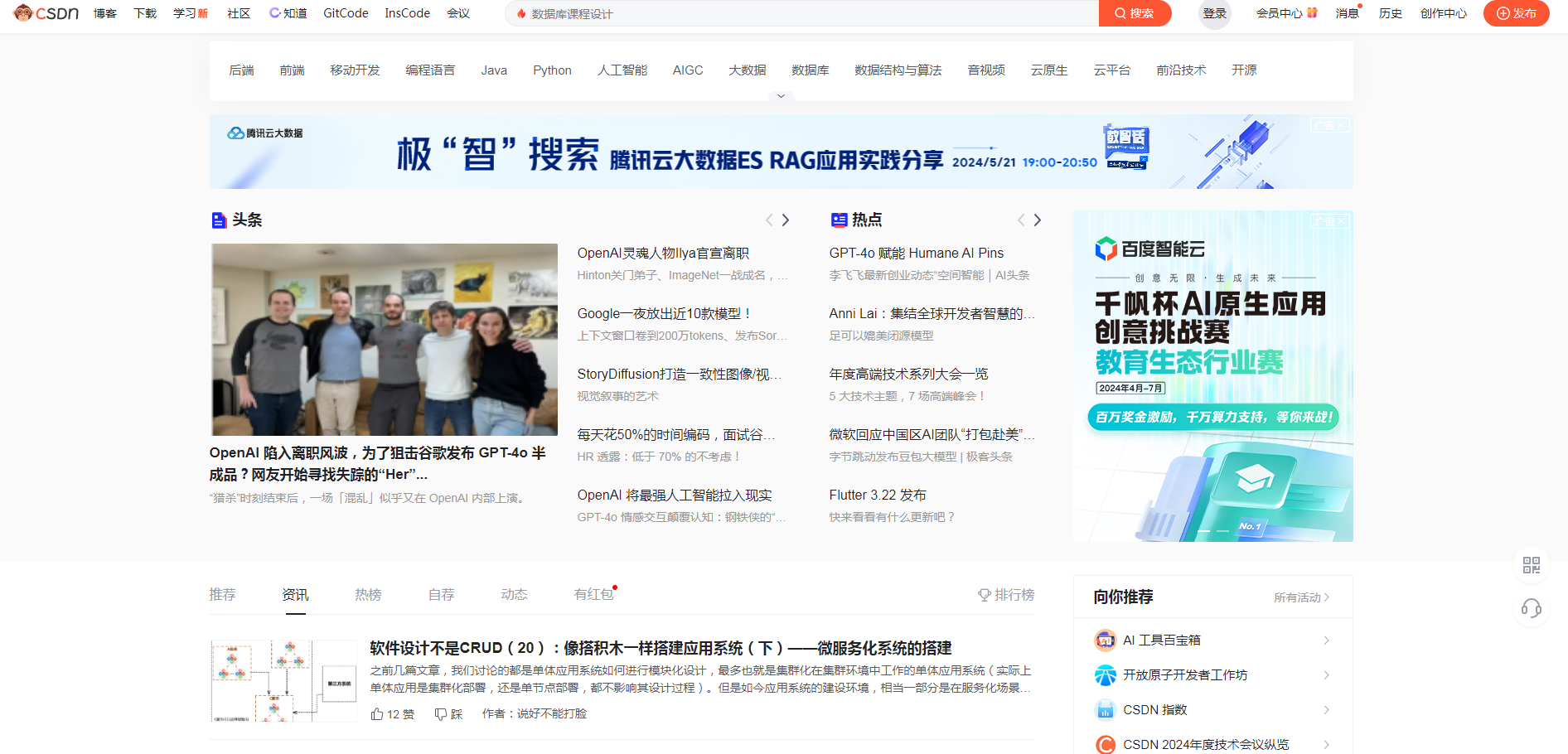Select the 开源 category
Screen dimensions: 1568x754
tap(1244, 70)
